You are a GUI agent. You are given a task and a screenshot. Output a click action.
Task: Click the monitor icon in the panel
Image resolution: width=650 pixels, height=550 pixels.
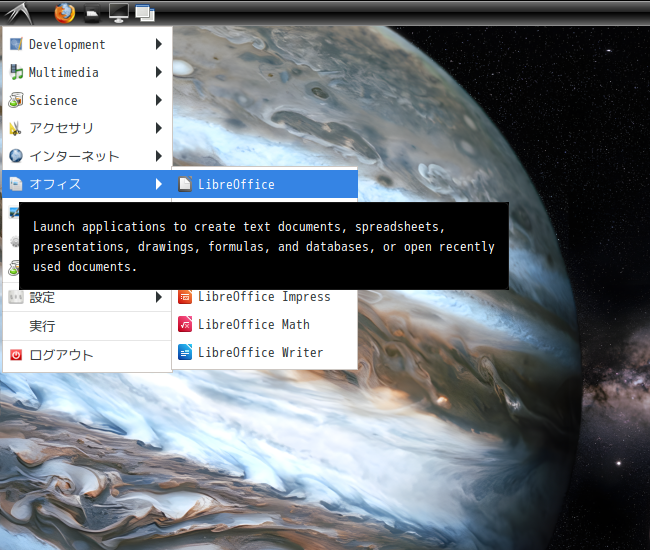(119, 13)
